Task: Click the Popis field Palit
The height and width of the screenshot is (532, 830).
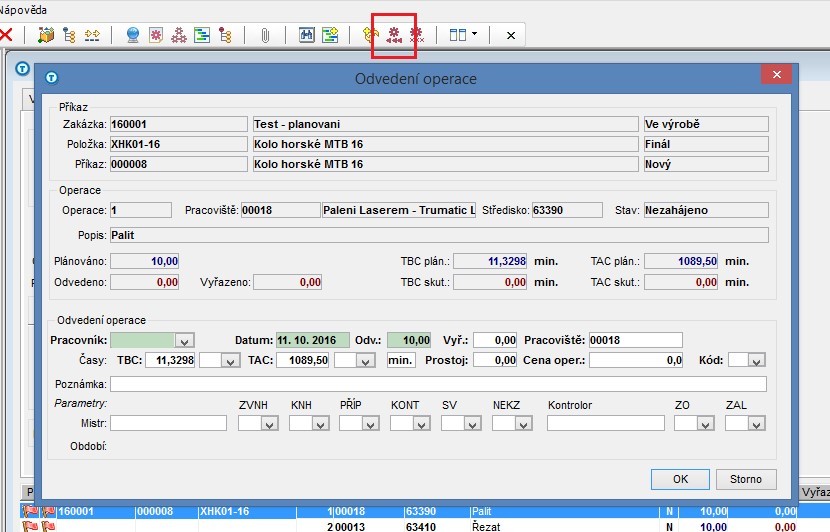Action: coord(439,235)
